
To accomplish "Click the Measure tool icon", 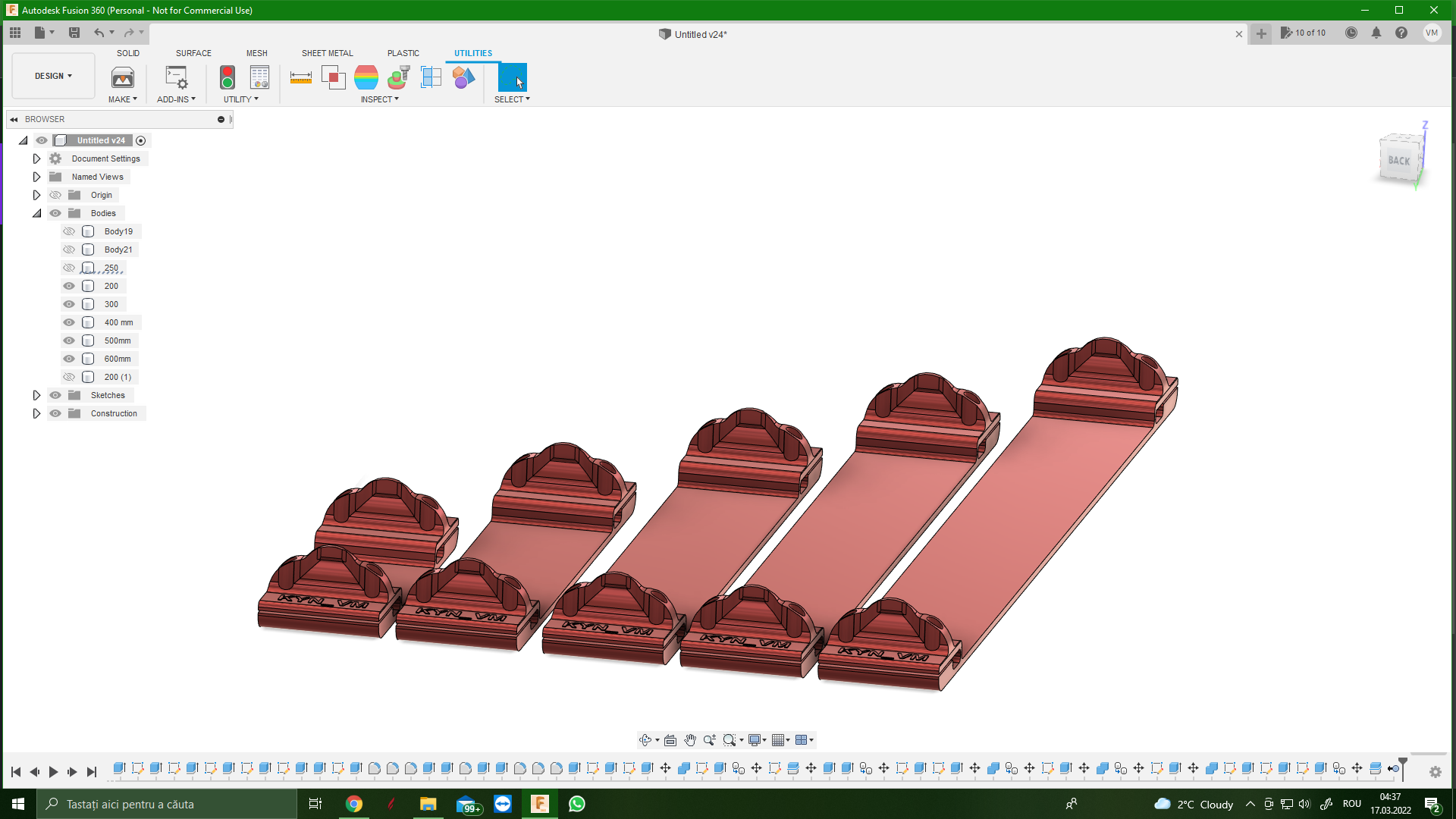I will tap(301, 77).
